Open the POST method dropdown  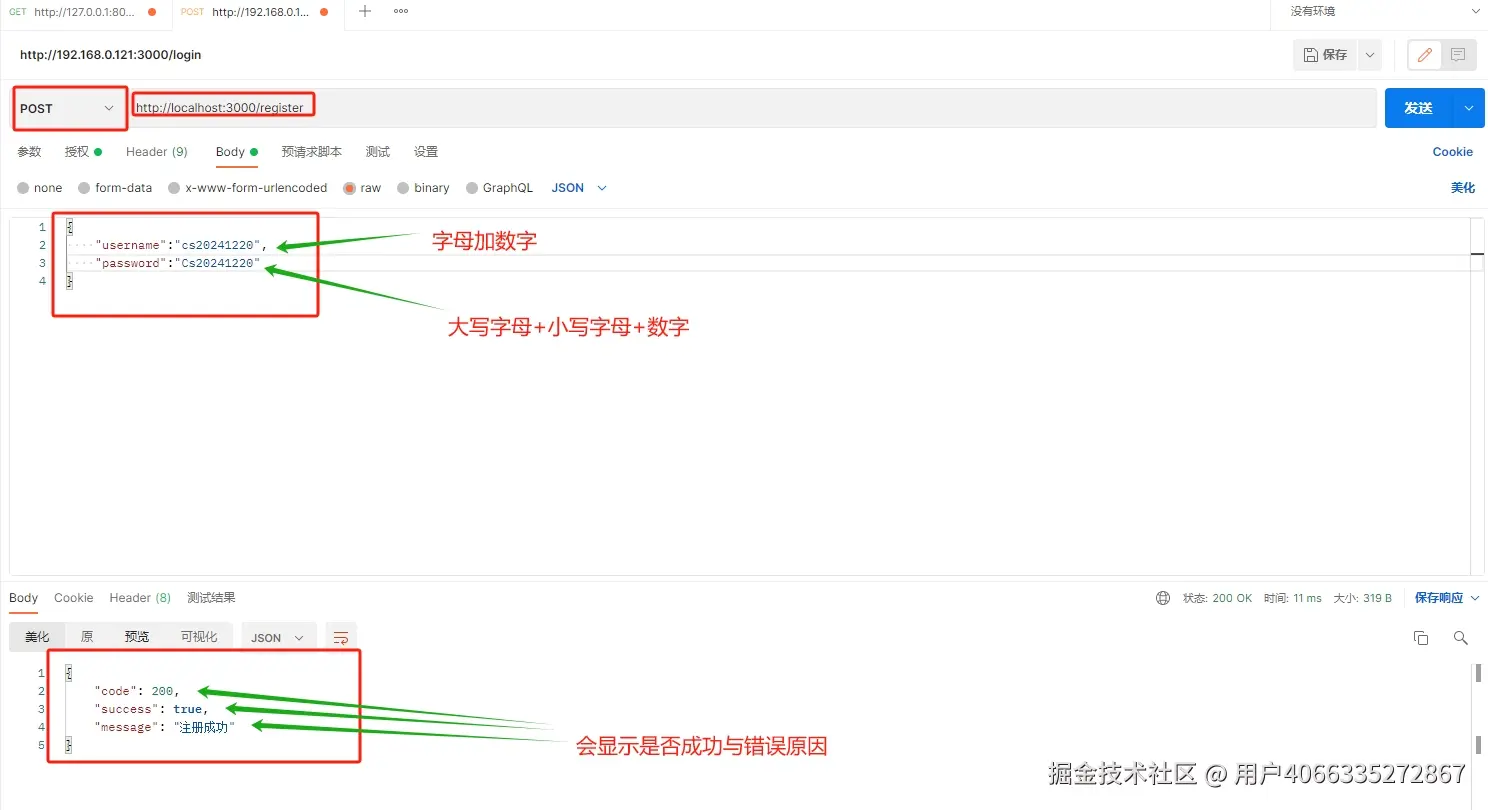pos(69,108)
